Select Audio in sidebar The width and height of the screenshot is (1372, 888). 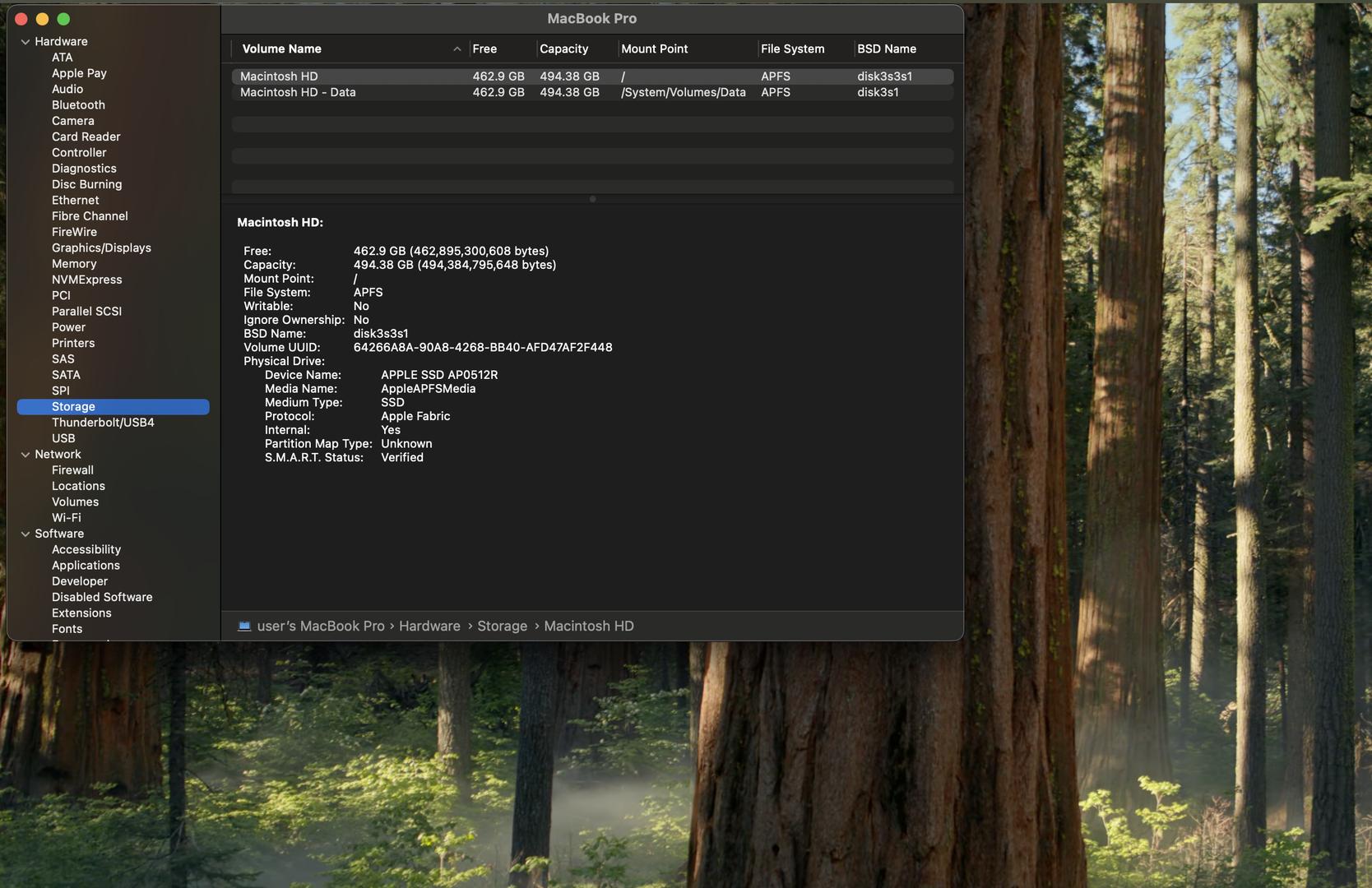click(x=67, y=89)
